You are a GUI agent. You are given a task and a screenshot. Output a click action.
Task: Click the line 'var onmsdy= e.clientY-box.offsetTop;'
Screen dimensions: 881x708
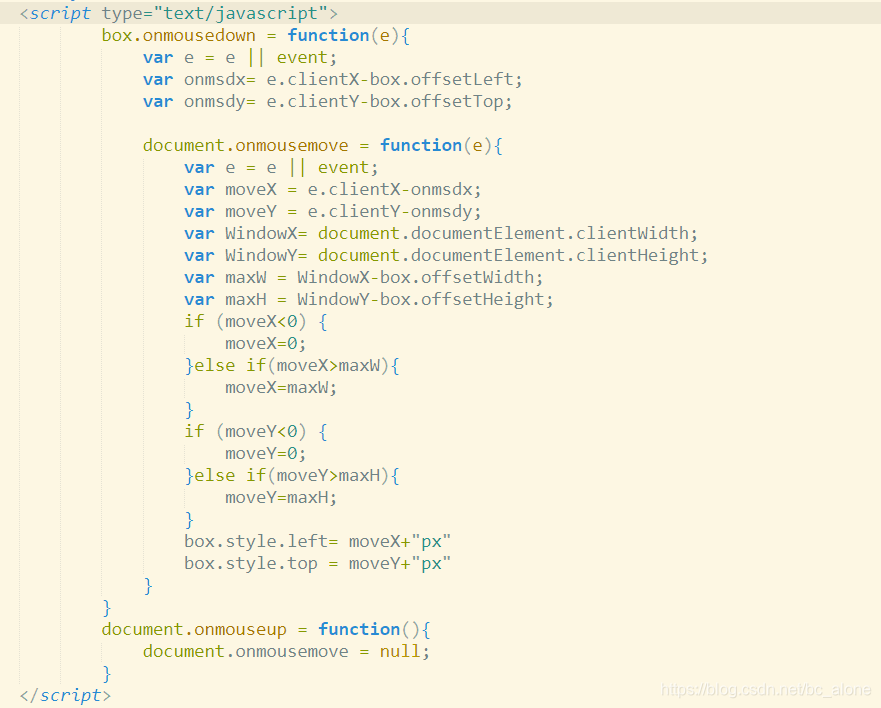[328, 102]
